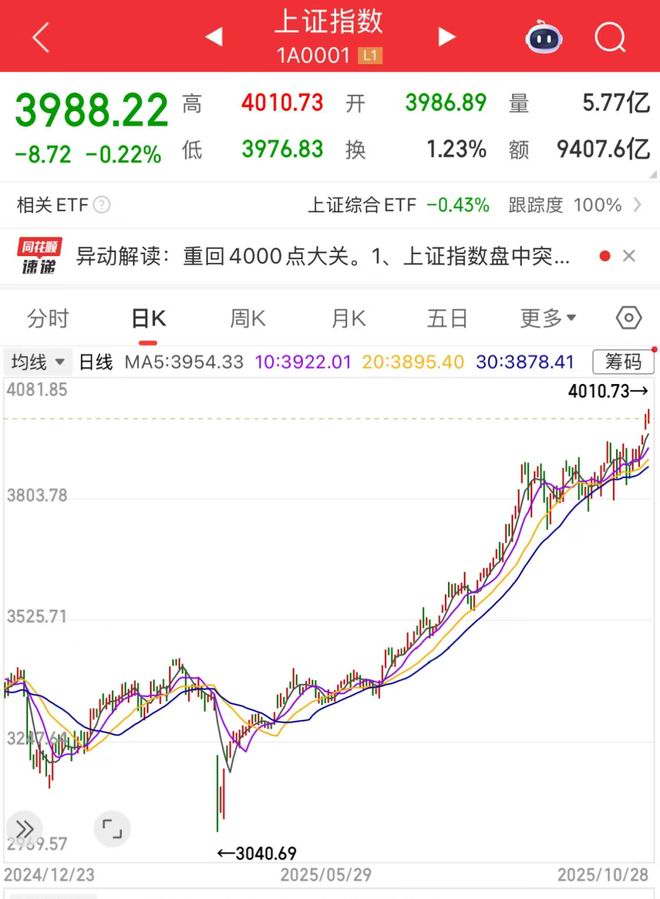Dismiss the 异动解读 news banner
The image size is (660, 899).
[629, 256]
